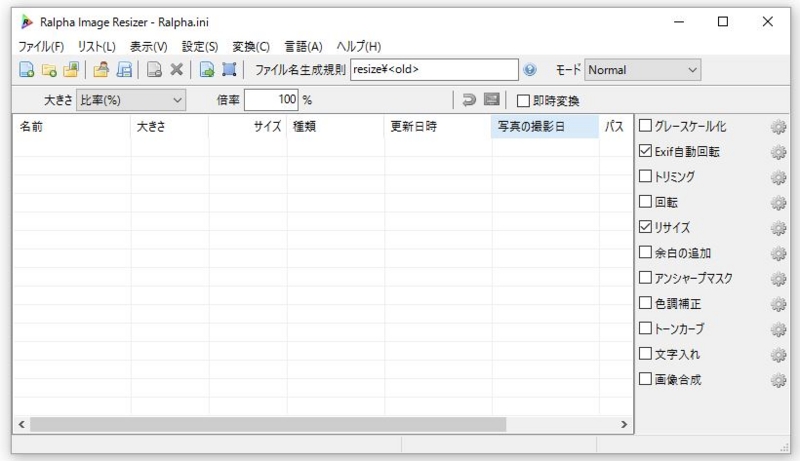Uncheck the リサイズ checkbox

645,227
